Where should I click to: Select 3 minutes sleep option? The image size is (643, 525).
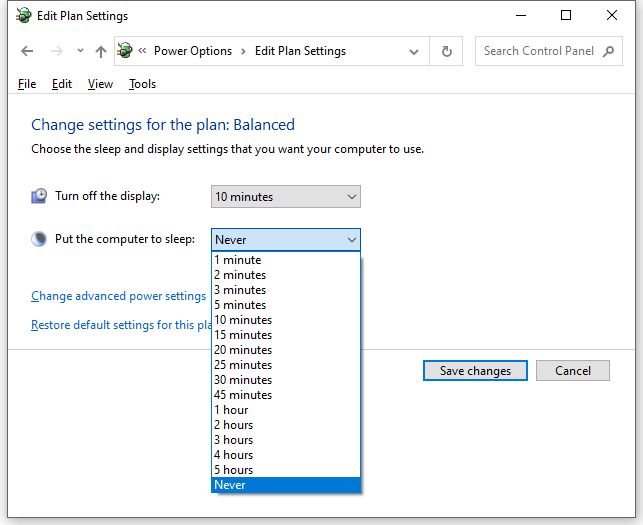(286, 290)
